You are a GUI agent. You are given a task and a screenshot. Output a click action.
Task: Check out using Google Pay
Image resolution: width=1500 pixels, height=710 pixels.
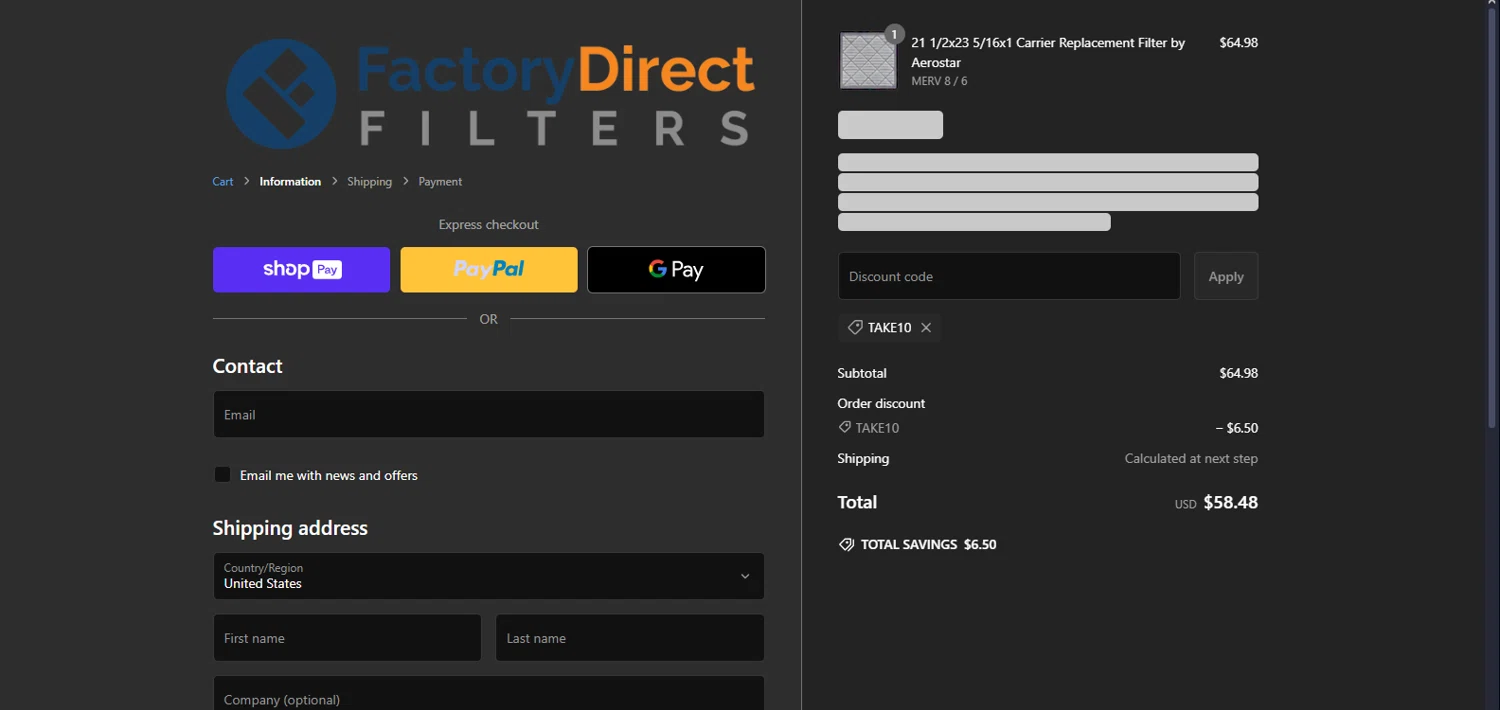tap(676, 269)
